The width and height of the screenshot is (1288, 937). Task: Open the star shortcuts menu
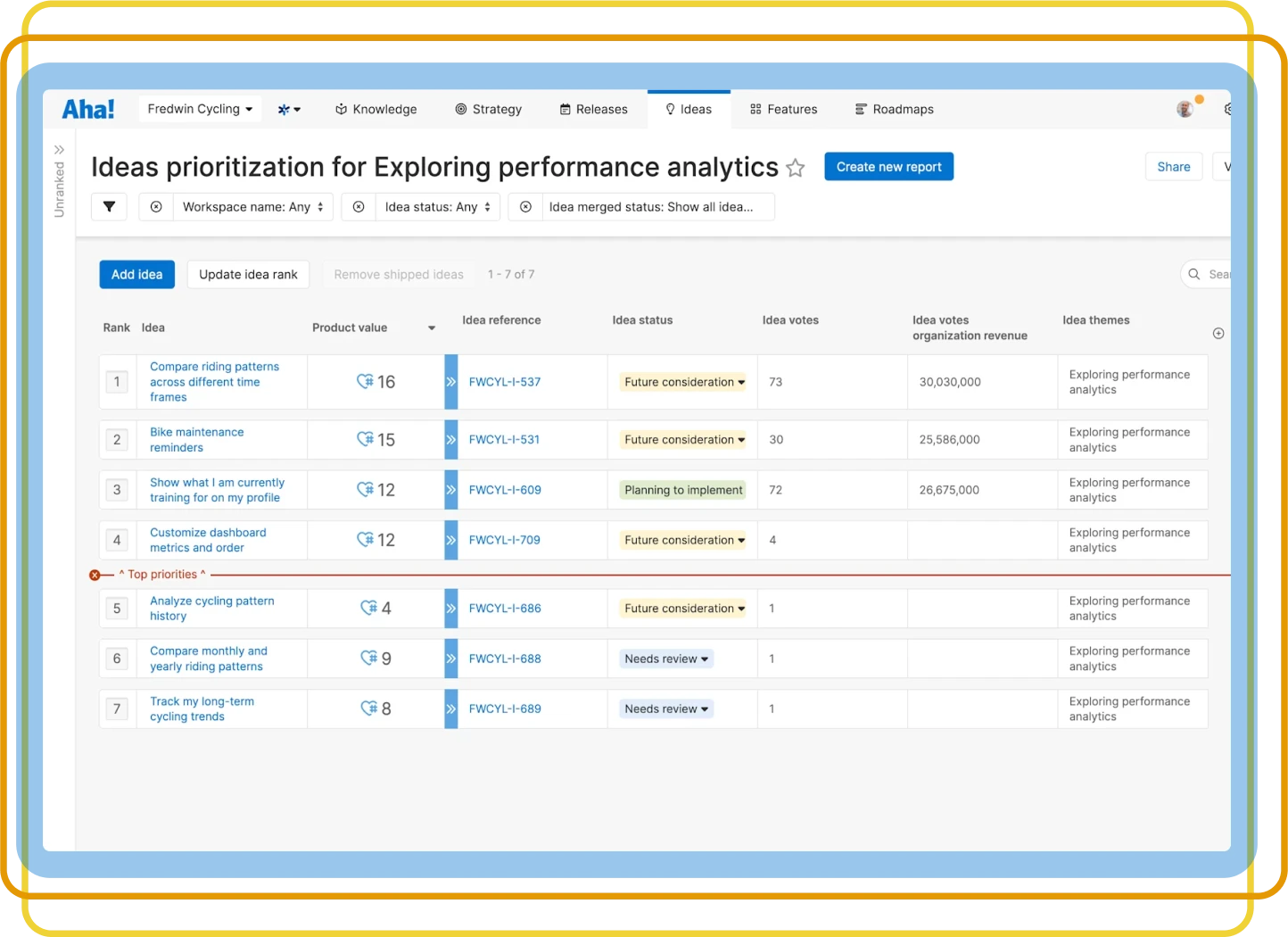point(289,110)
